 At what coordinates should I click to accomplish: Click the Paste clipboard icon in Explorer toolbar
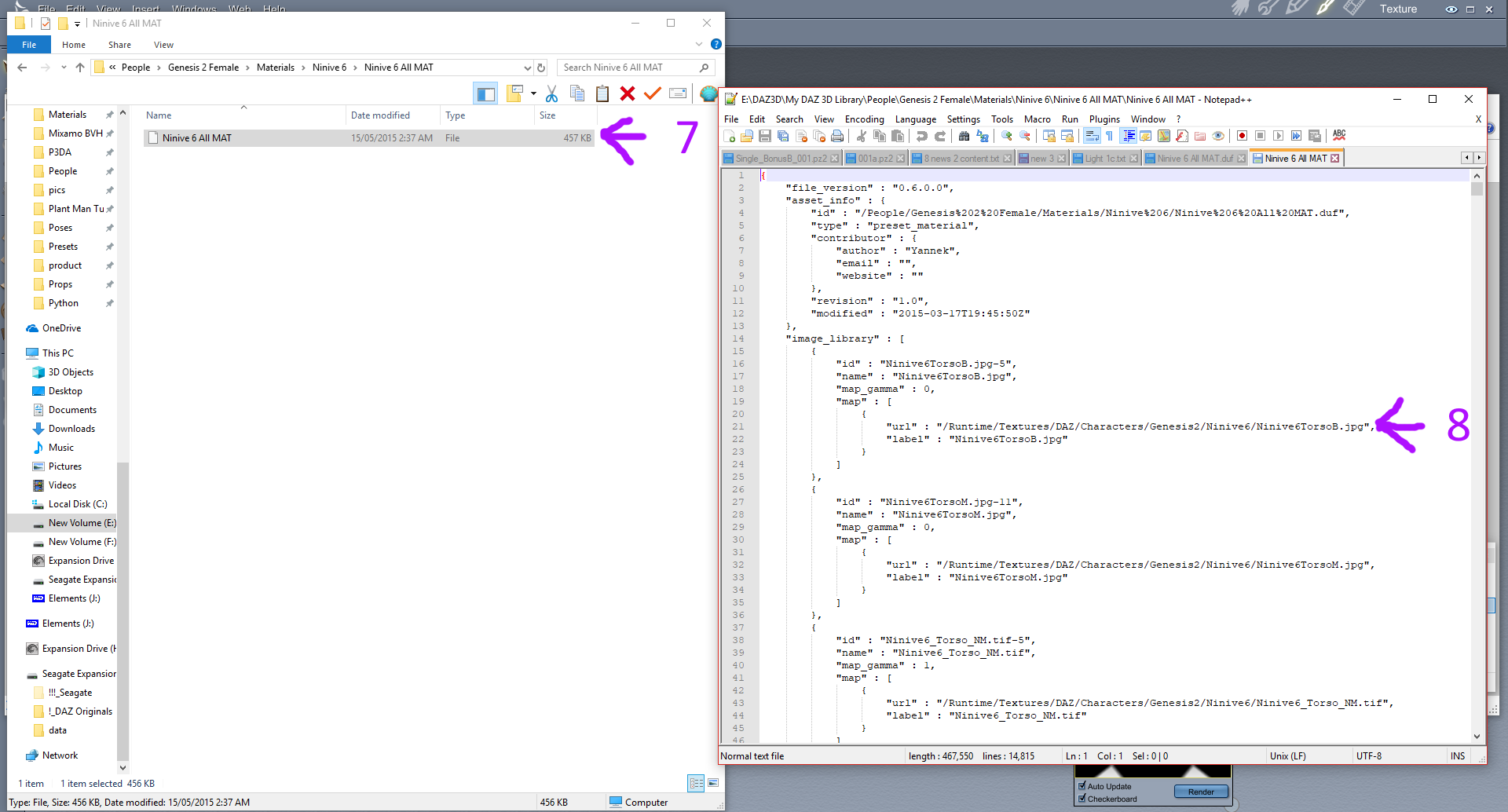[x=602, y=94]
